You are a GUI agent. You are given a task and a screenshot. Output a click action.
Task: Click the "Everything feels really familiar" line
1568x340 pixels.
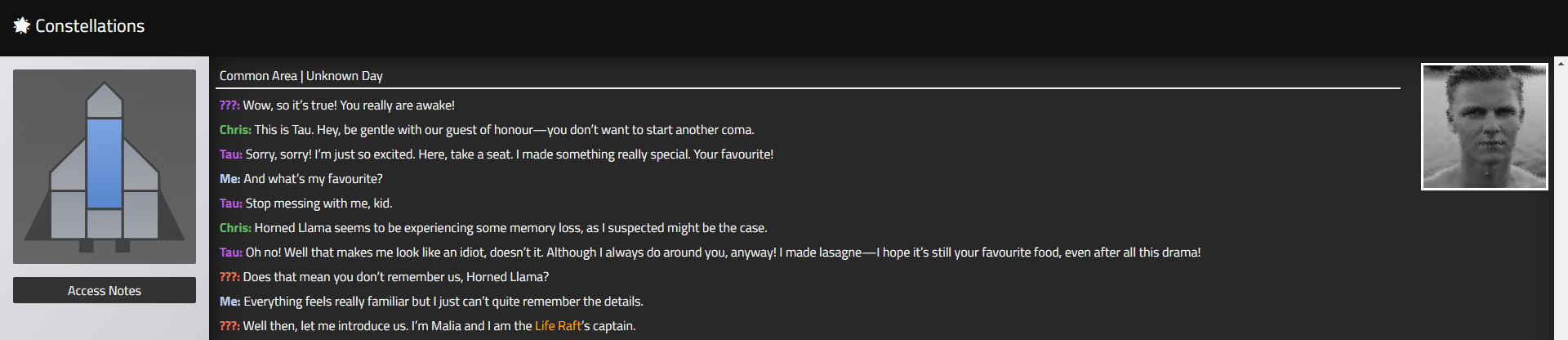click(431, 302)
